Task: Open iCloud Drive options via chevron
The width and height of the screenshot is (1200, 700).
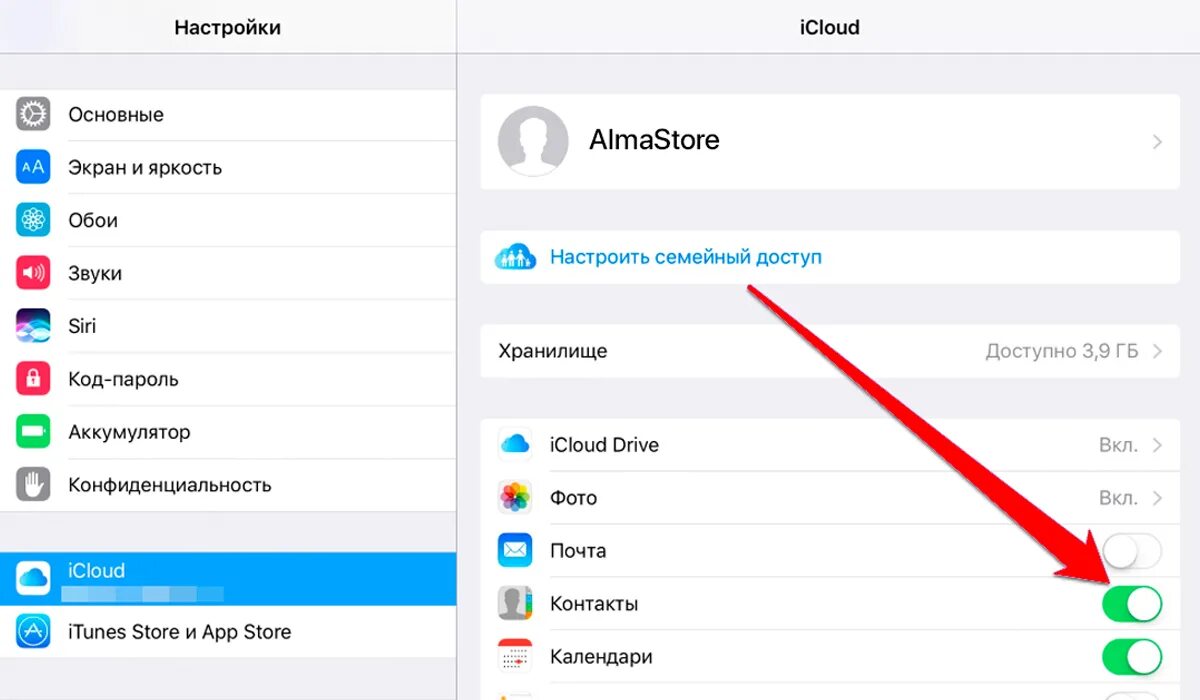Action: coord(1157,445)
